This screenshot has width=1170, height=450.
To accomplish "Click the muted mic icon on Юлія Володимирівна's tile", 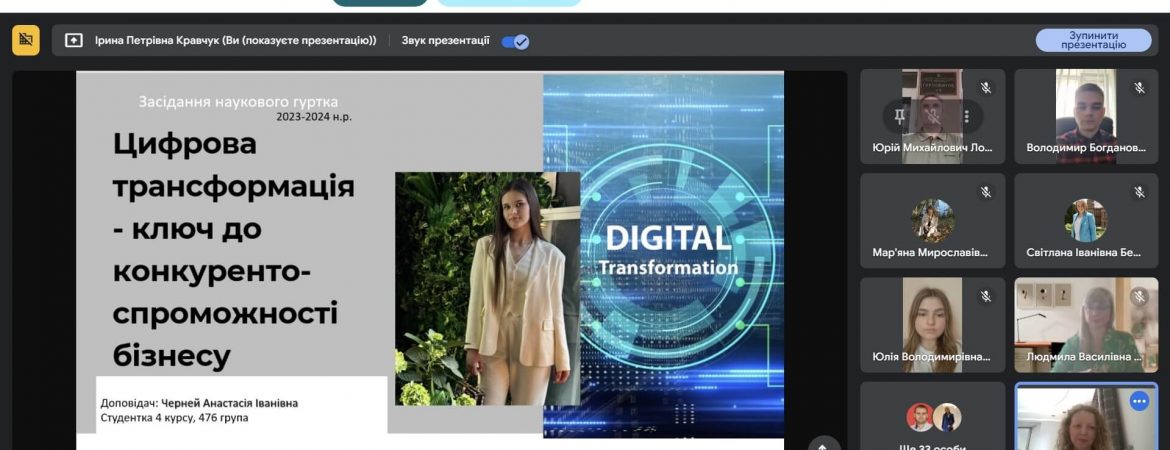I will (x=986, y=296).
